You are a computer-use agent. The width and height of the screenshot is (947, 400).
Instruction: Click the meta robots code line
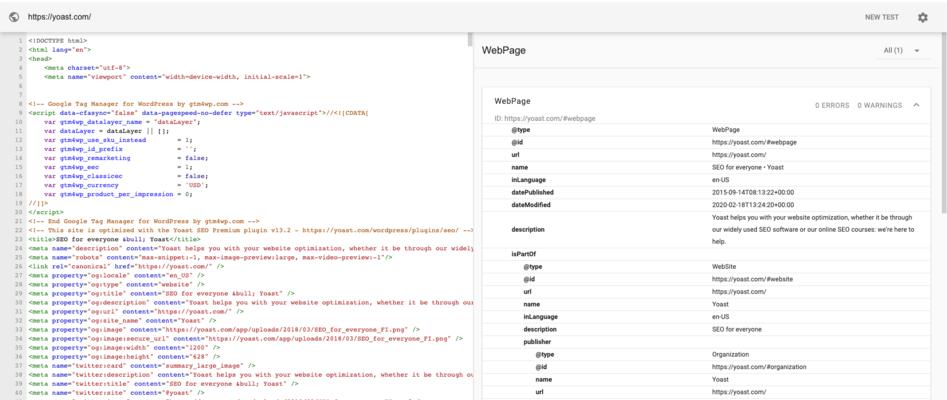210,257
